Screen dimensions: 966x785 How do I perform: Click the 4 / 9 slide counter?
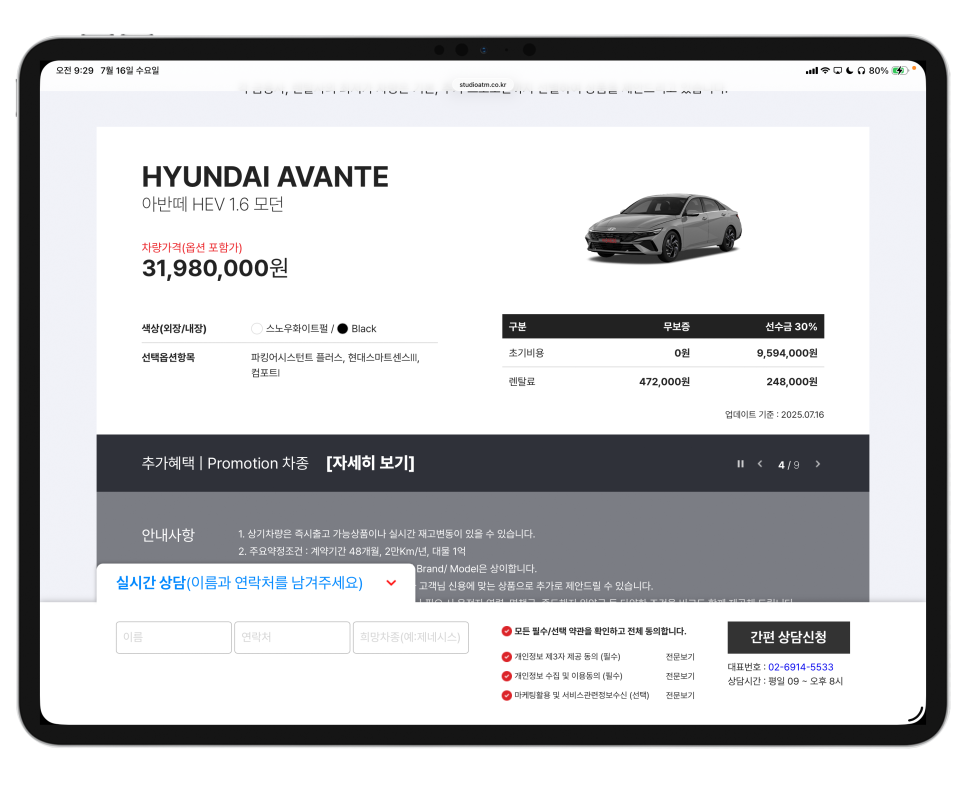click(789, 465)
